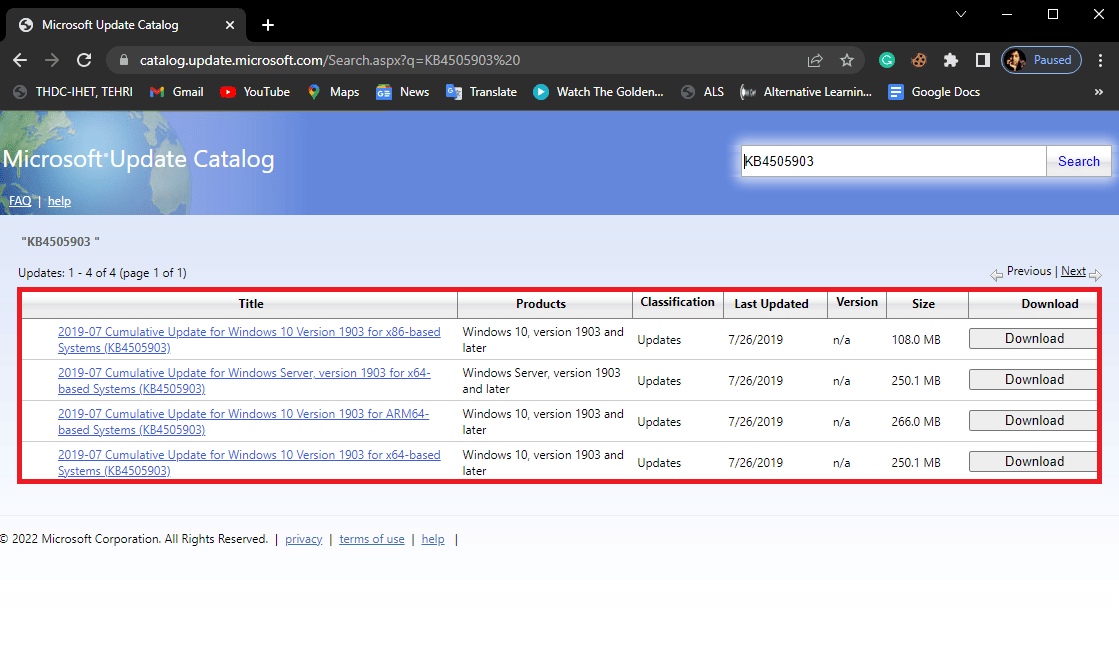Viewport: 1119px width, 657px height.
Task: Go to the Next results page link
Action: (1073, 271)
